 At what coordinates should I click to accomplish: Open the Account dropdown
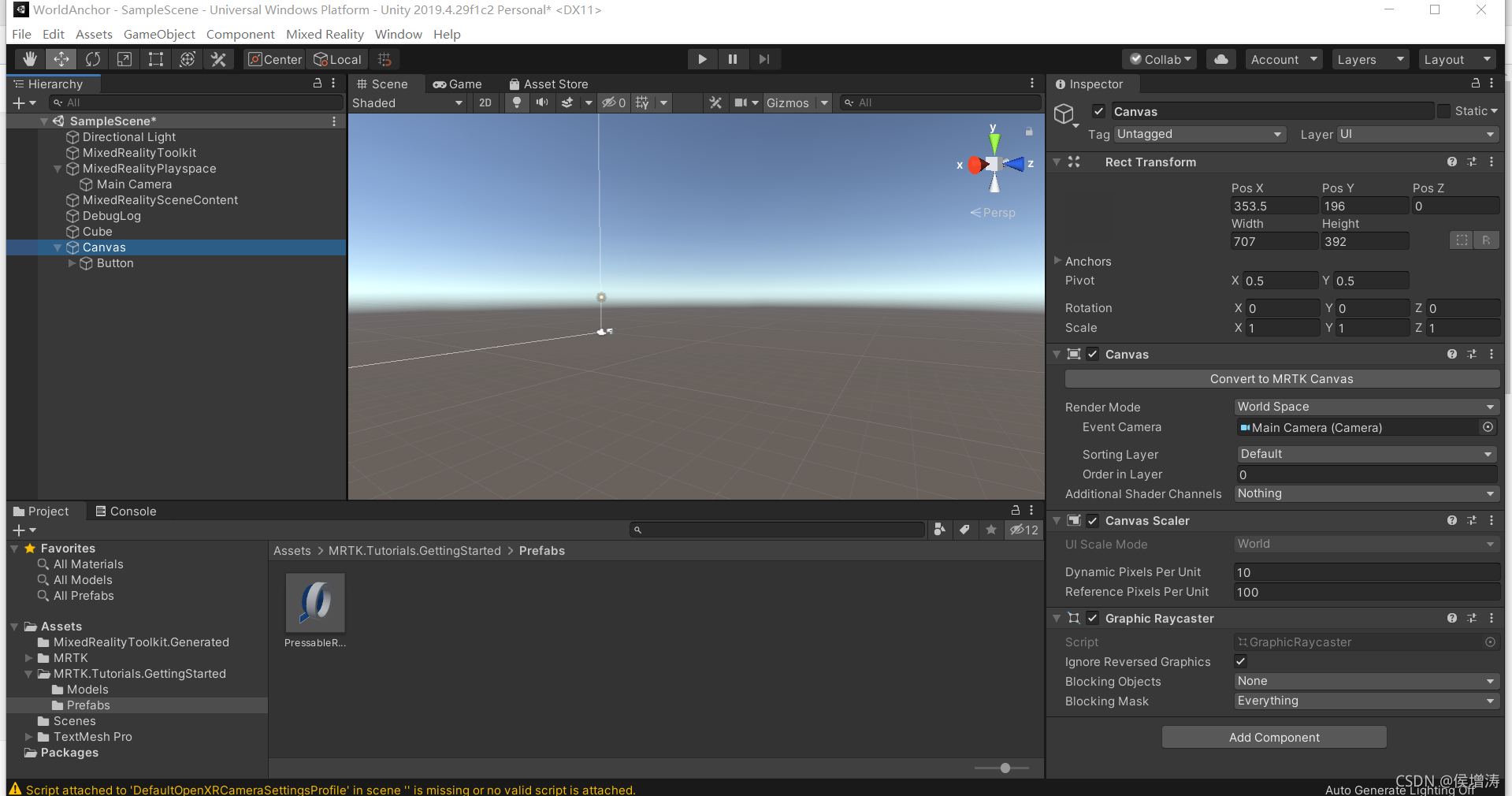tap(1284, 59)
